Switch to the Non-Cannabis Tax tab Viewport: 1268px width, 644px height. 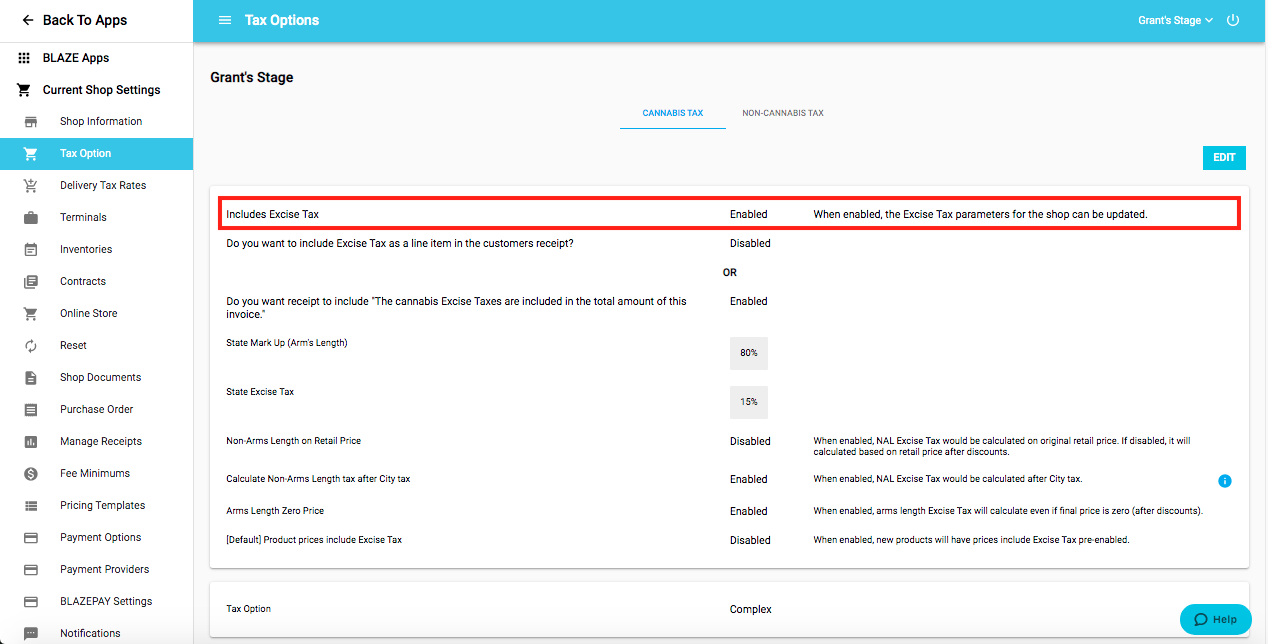point(782,113)
